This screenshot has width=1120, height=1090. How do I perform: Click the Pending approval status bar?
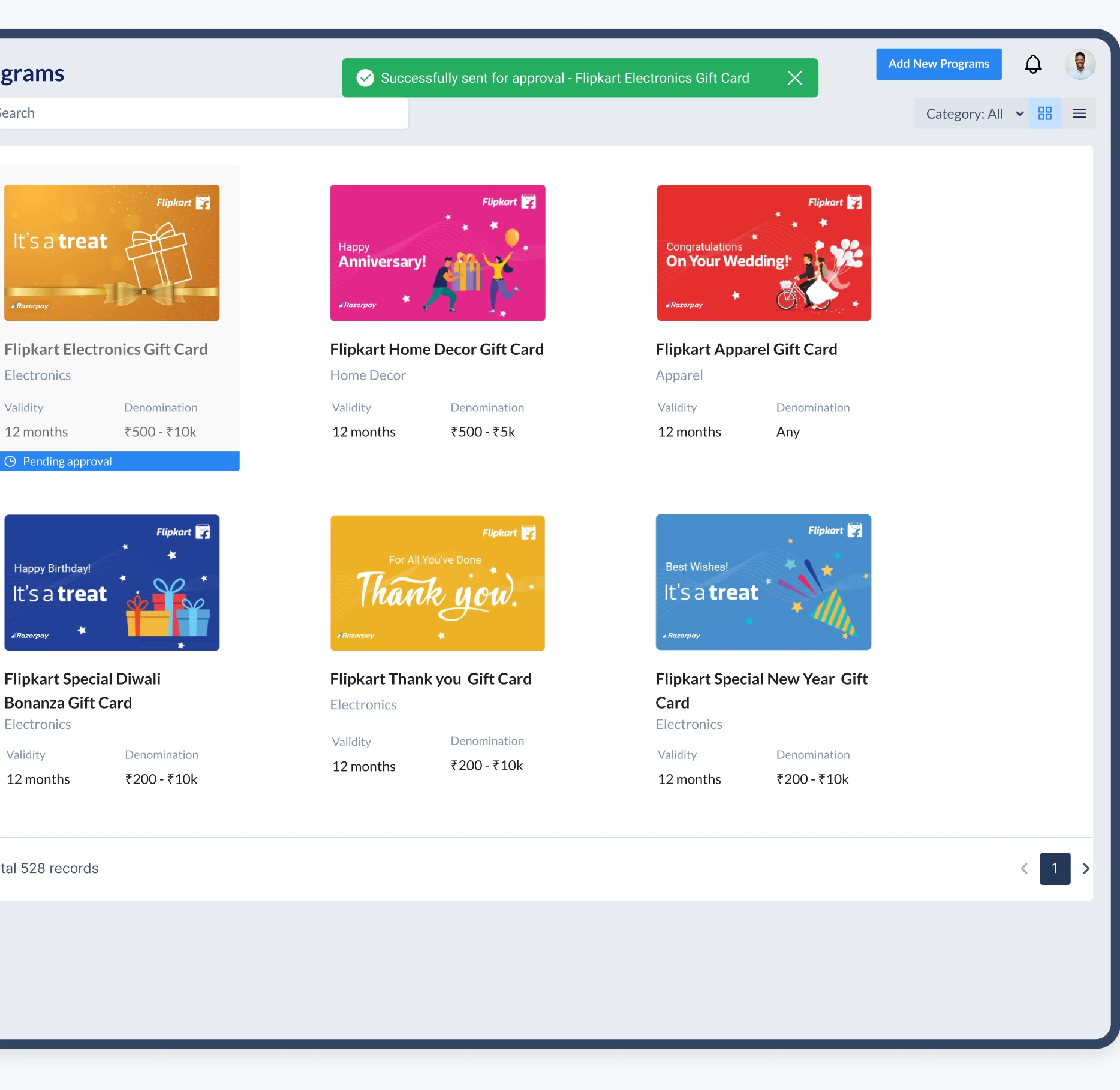click(120, 461)
